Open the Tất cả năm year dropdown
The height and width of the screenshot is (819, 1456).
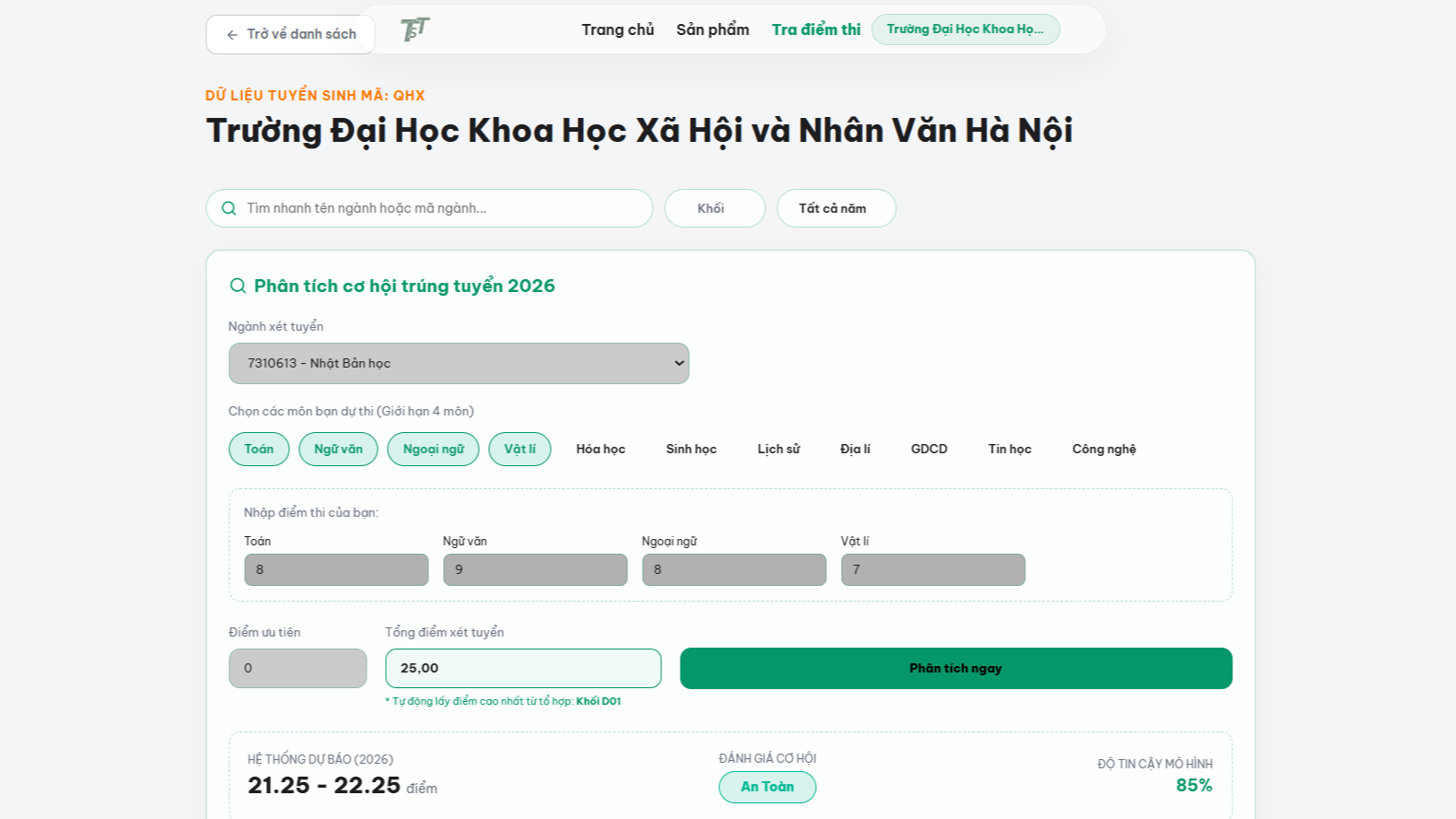pos(836,208)
